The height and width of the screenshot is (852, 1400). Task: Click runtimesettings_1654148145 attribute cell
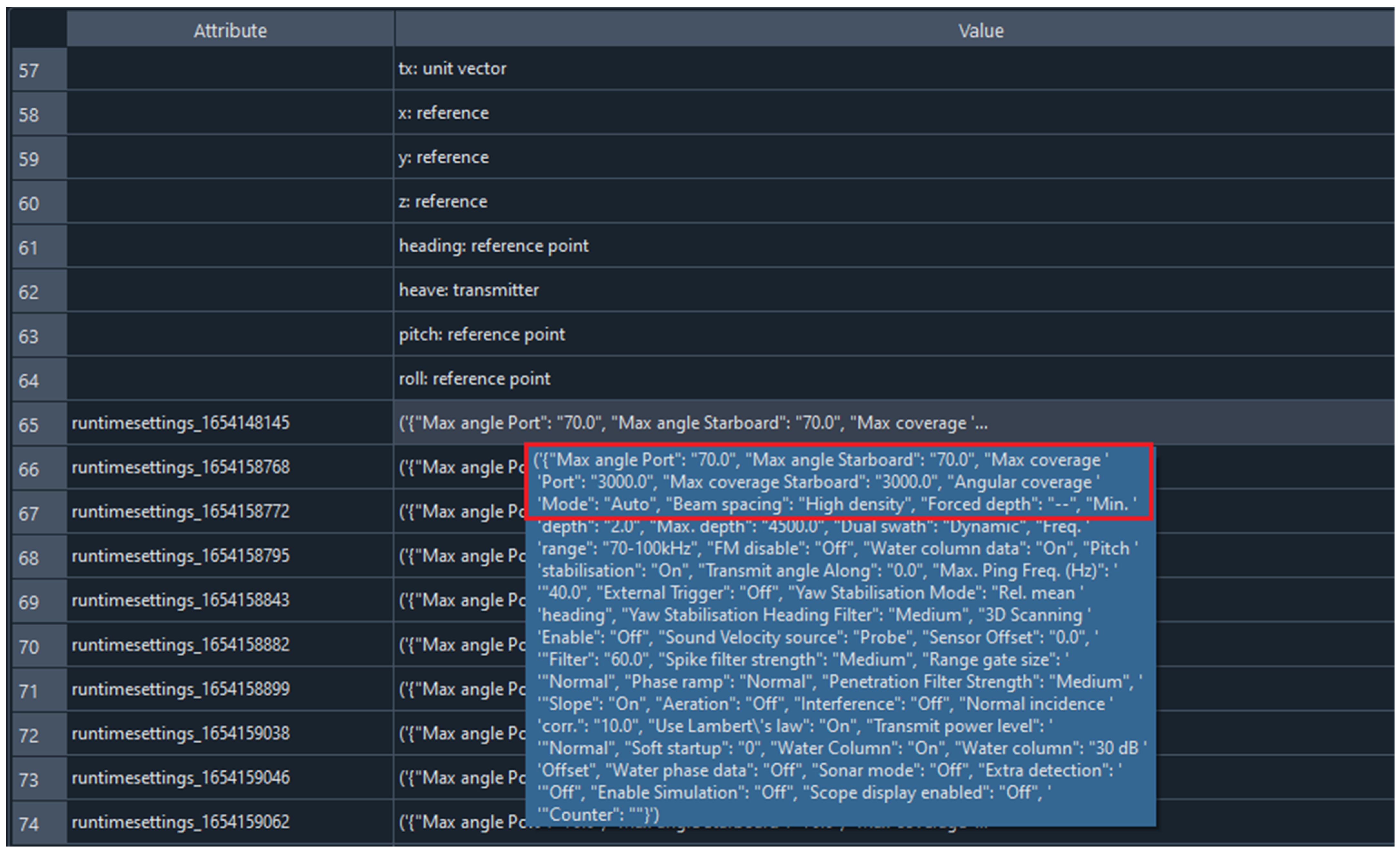point(181,423)
